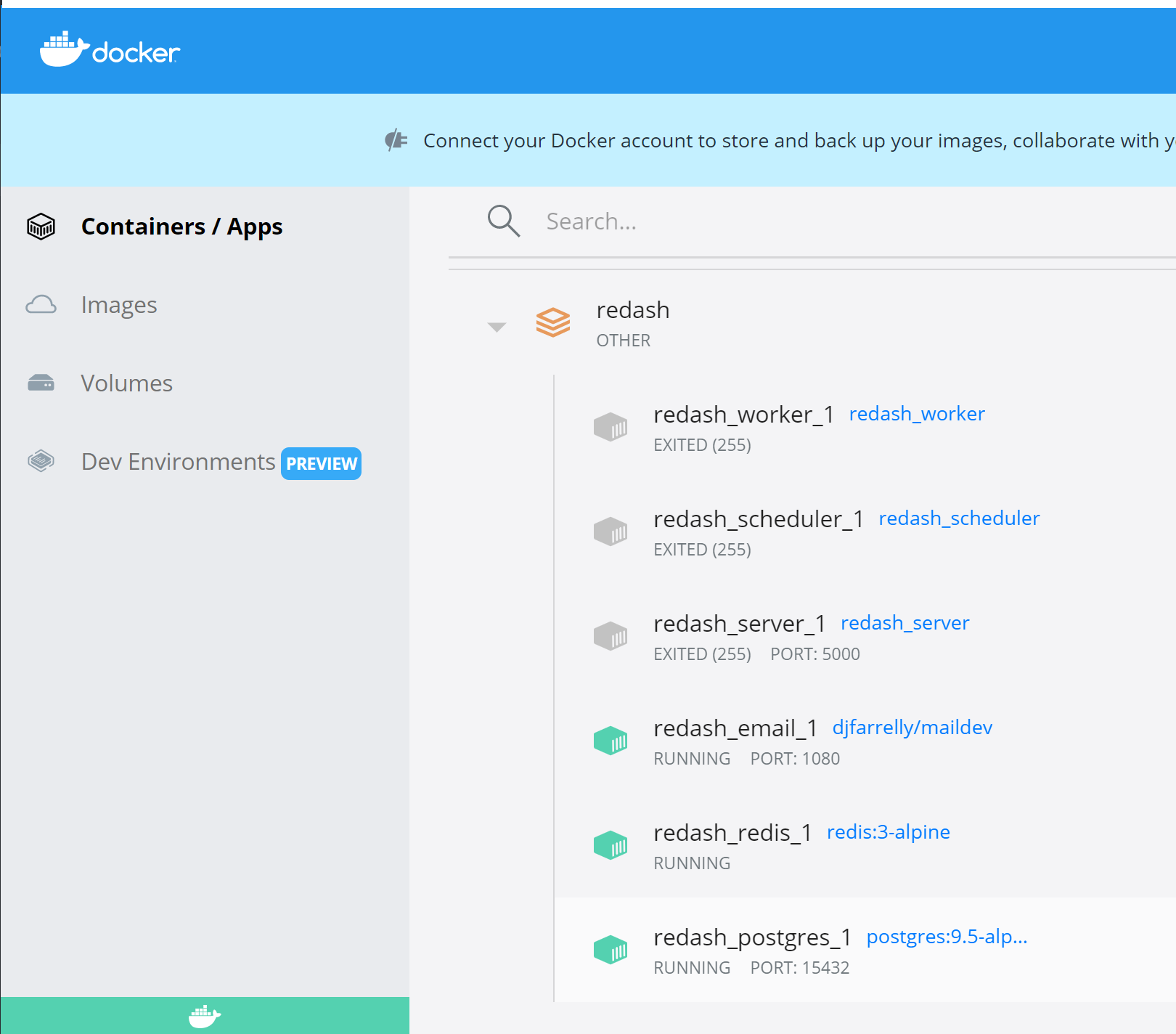Click the redash_scheduler_1 container icon
1176x1034 pixels.
(611, 532)
